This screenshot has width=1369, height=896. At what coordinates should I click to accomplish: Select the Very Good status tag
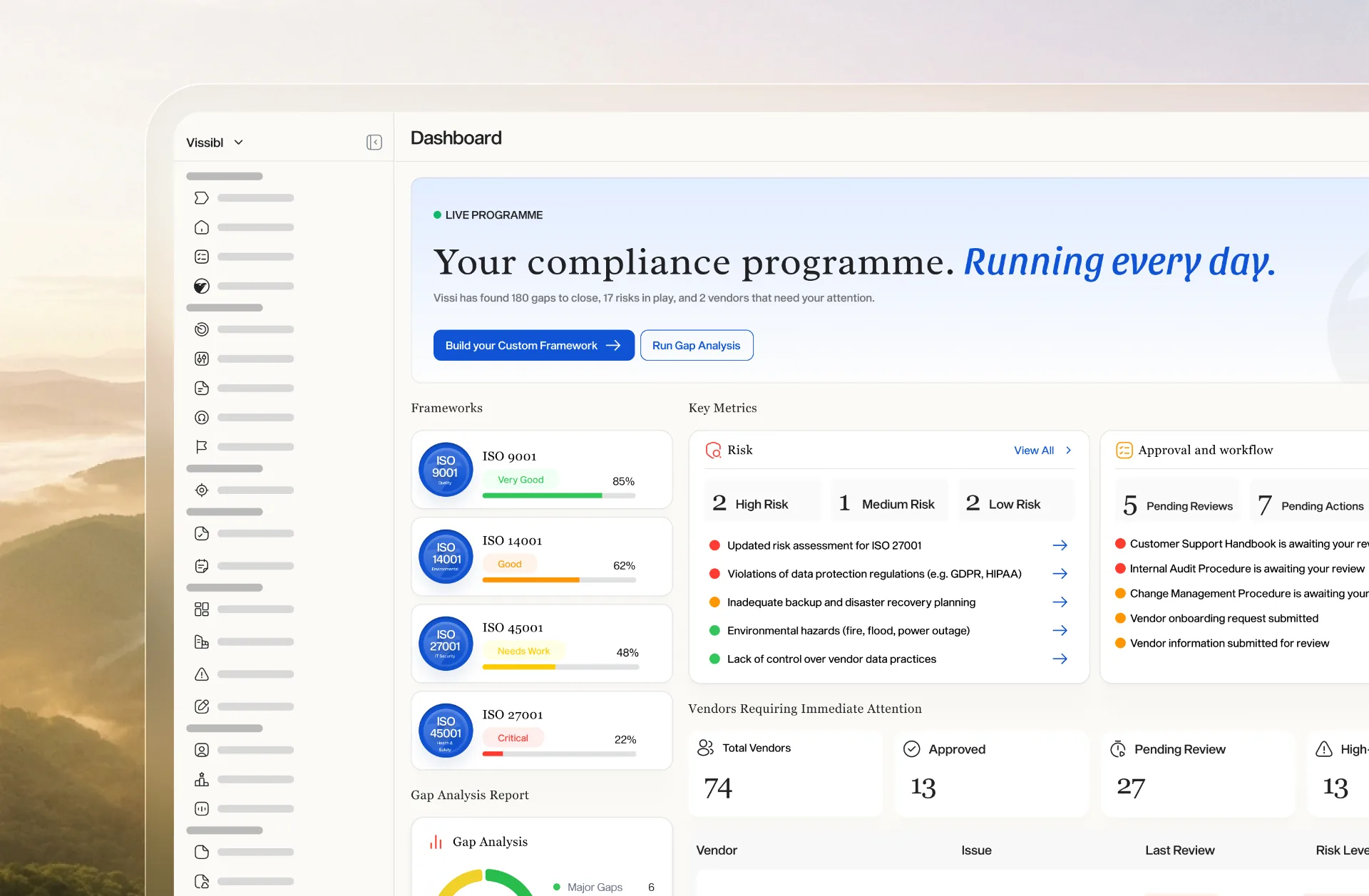pyautogui.click(x=521, y=480)
